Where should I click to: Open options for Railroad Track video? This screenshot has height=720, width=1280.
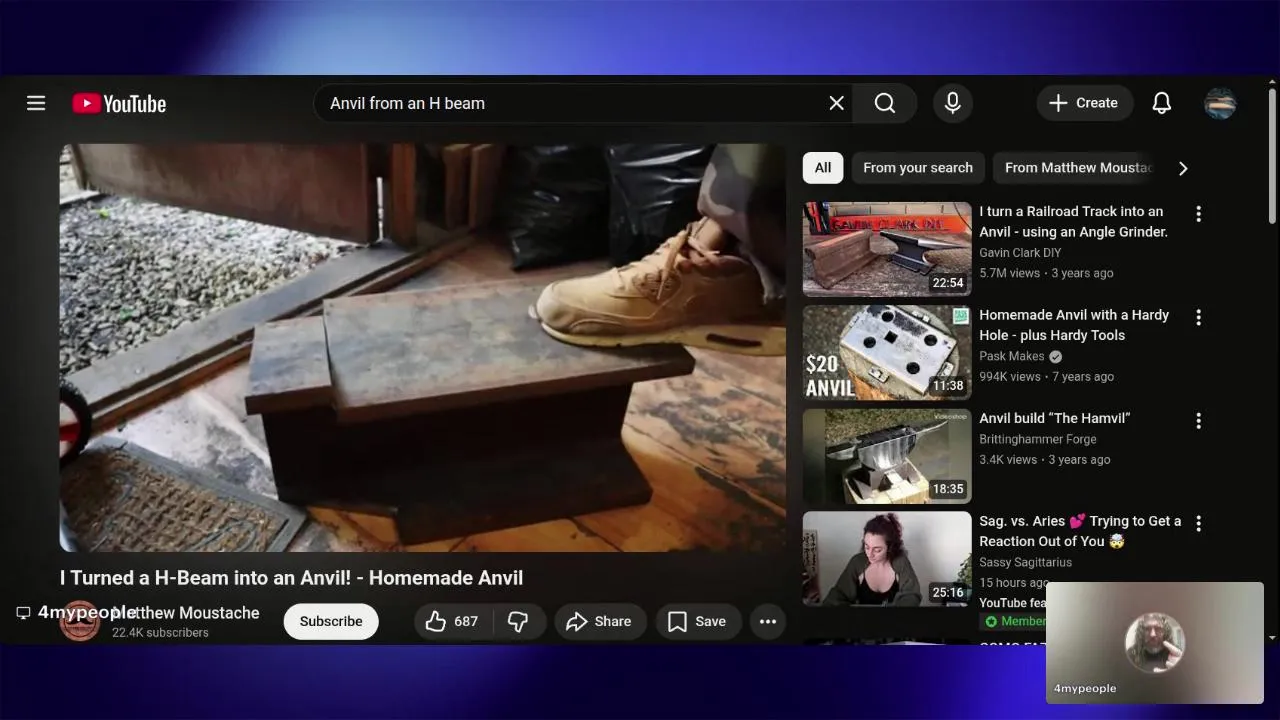(x=1198, y=214)
